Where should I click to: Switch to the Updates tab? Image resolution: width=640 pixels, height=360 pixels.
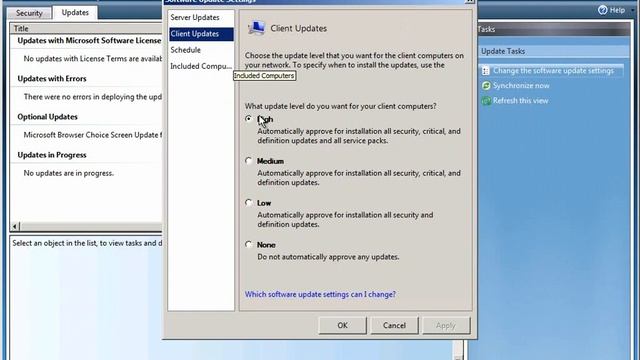(75, 13)
